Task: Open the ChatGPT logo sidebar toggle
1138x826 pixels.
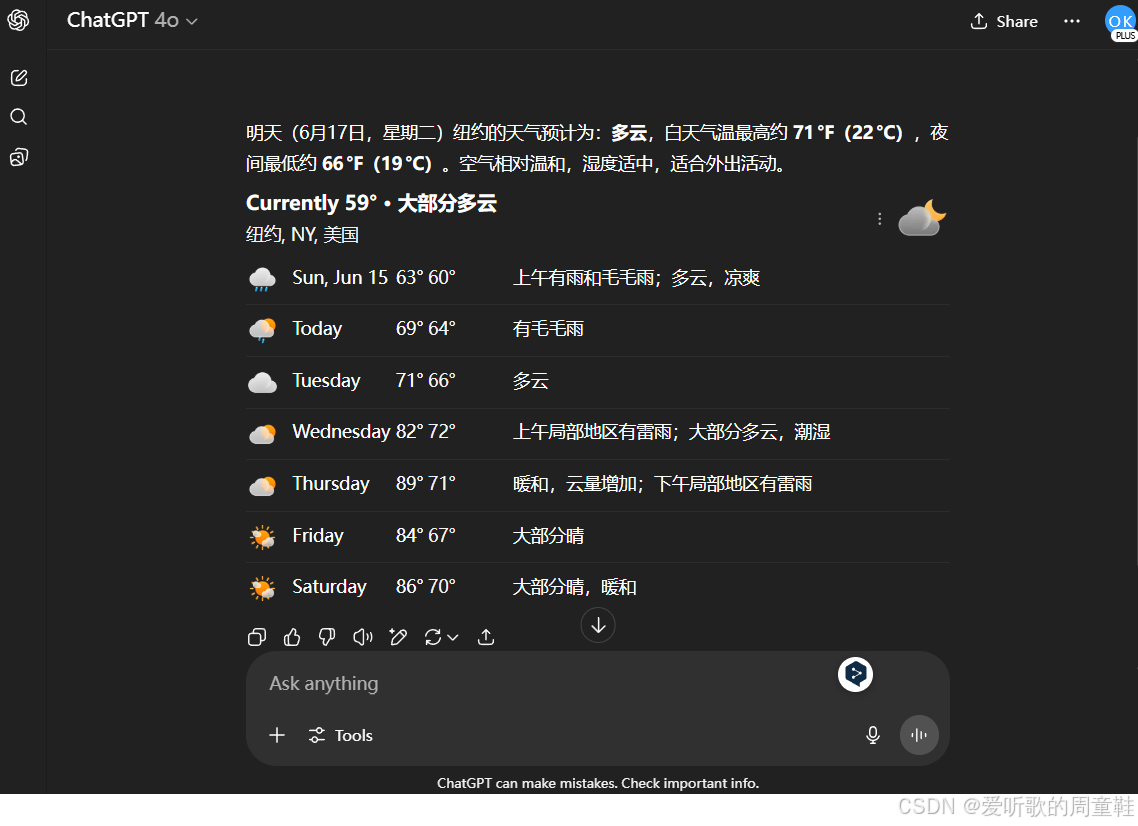Action: tap(18, 20)
